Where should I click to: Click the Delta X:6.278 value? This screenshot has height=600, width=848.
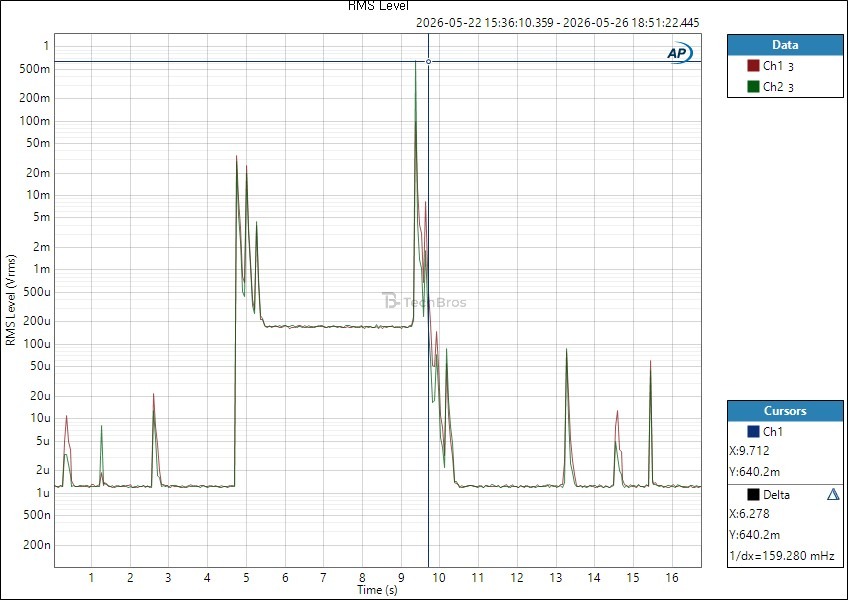[749, 513]
